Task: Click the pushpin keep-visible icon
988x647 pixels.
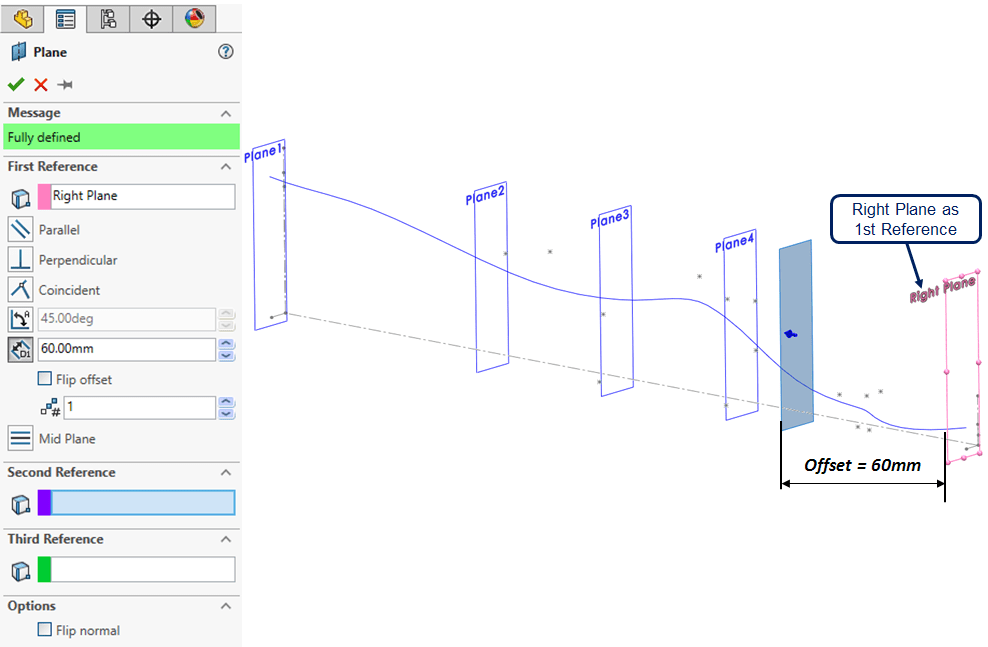Action: tap(65, 85)
